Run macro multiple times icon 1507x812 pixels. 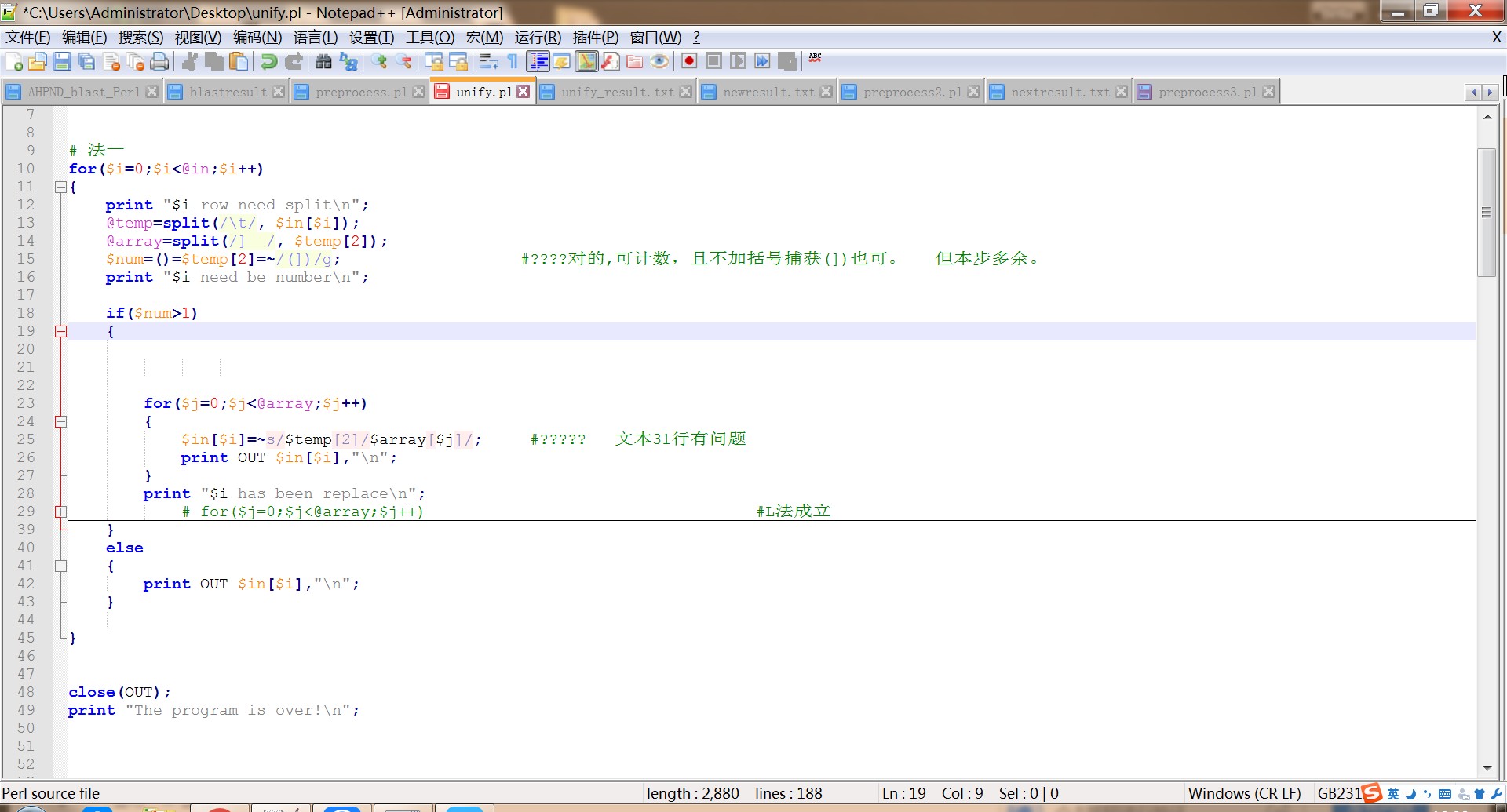tap(762, 61)
